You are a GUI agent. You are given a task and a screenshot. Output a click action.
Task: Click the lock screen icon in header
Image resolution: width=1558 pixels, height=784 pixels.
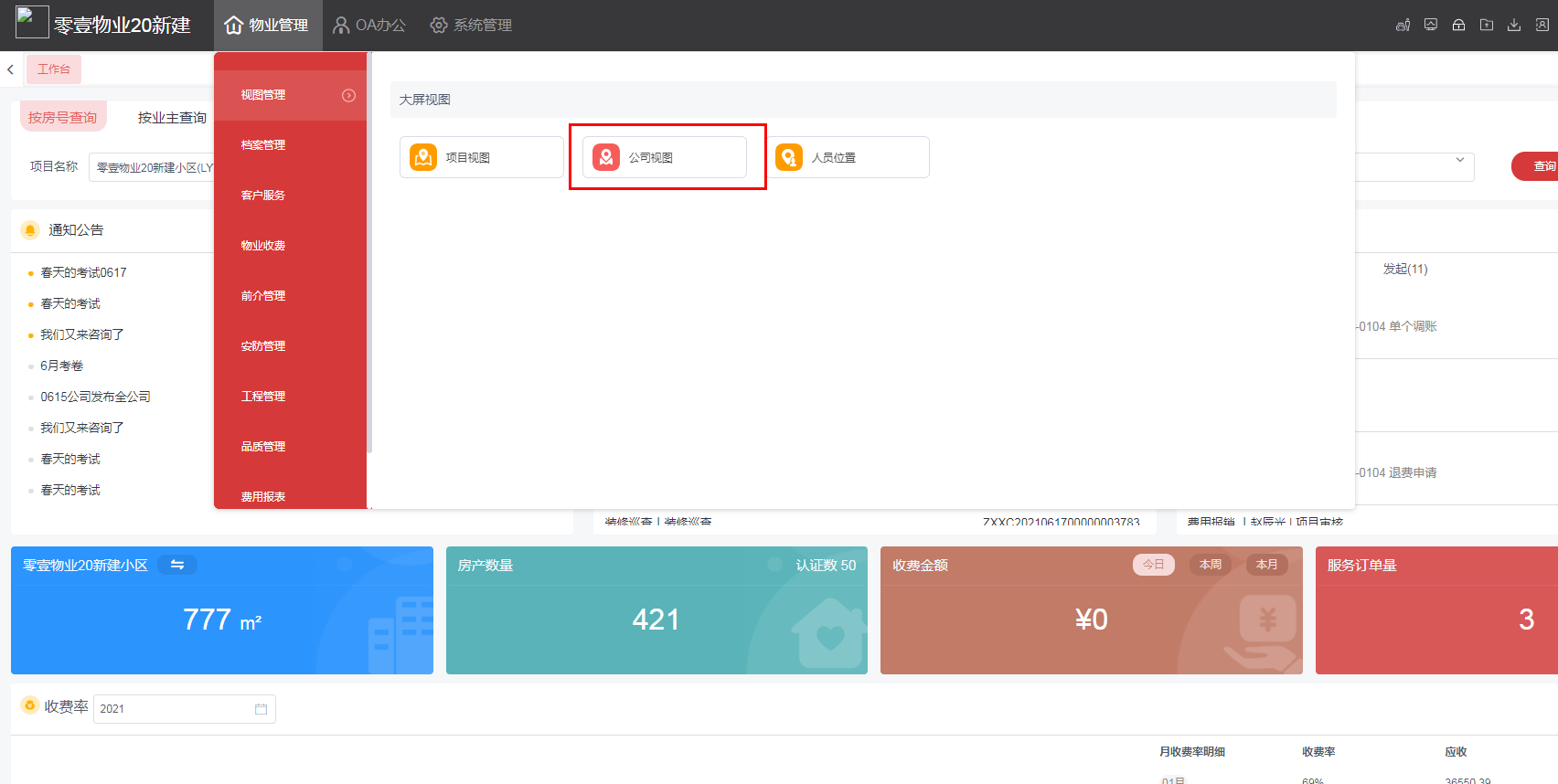(x=1458, y=25)
